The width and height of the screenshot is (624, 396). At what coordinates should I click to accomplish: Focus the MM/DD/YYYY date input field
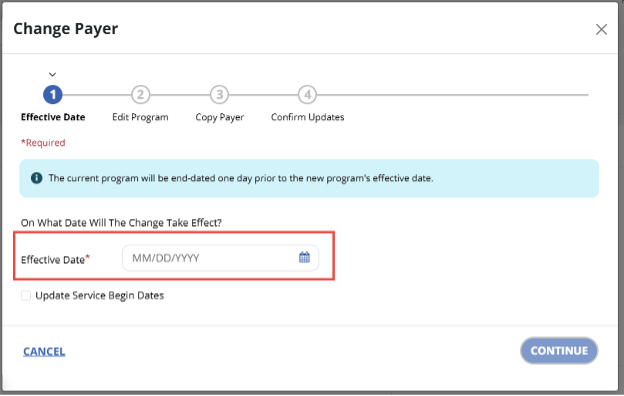pyautogui.click(x=220, y=258)
